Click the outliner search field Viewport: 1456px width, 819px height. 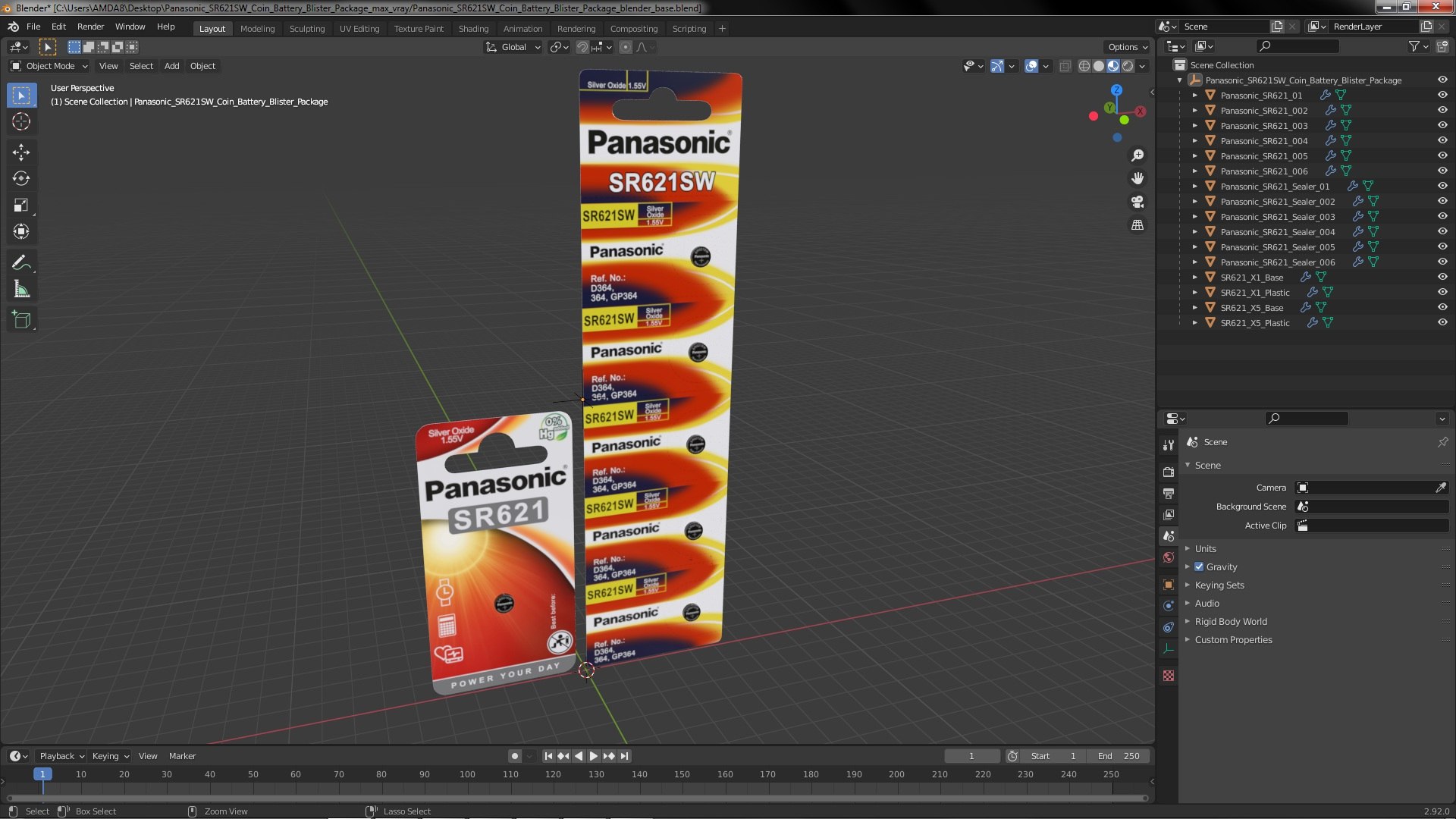pos(1298,46)
